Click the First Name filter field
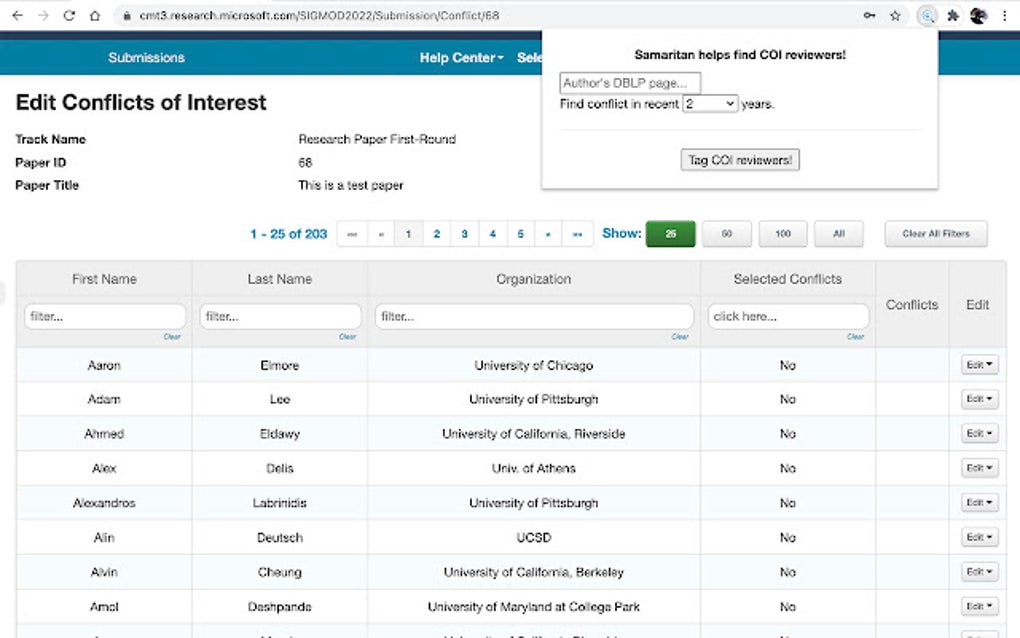The image size is (1020, 638). (x=104, y=314)
